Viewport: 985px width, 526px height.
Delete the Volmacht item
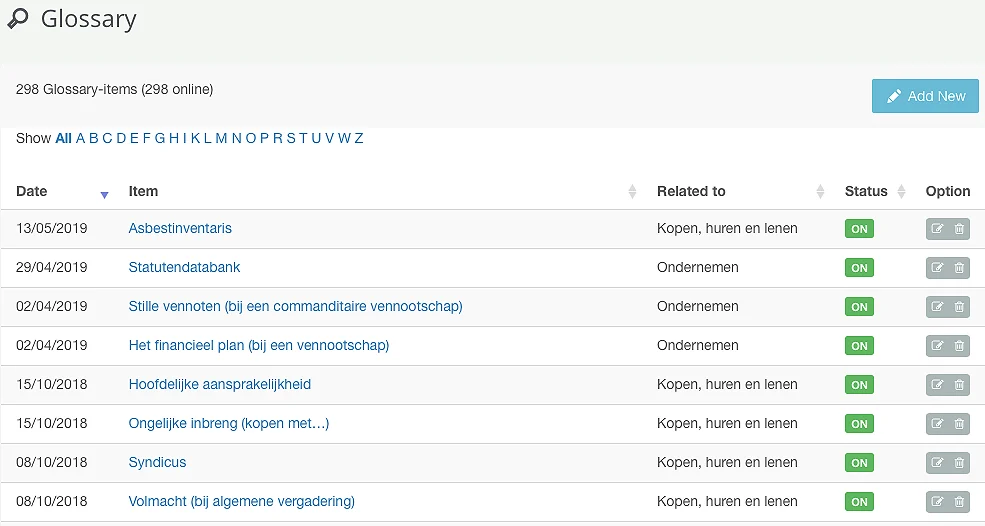[x=959, y=501]
